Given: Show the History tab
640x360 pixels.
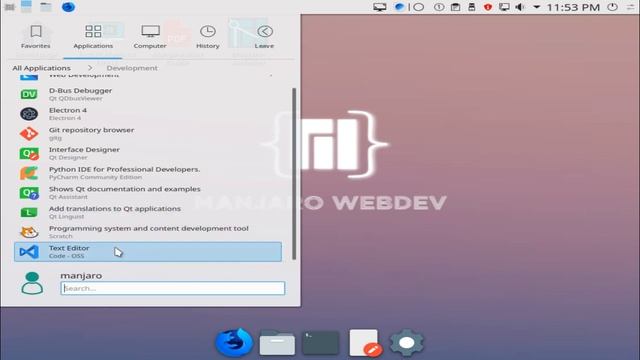Looking at the screenshot, I should [207, 37].
